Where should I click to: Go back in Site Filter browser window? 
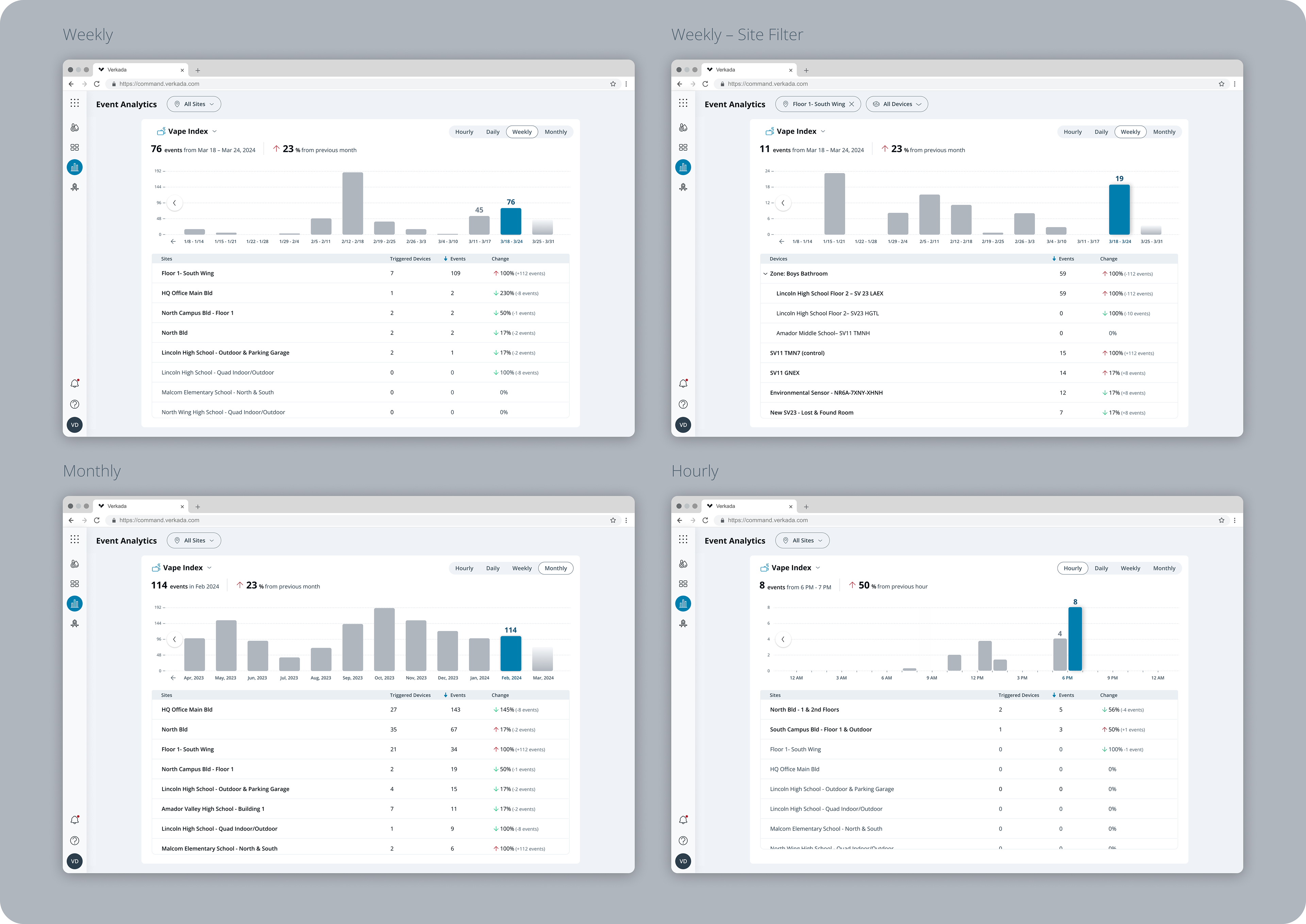[x=680, y=84]
